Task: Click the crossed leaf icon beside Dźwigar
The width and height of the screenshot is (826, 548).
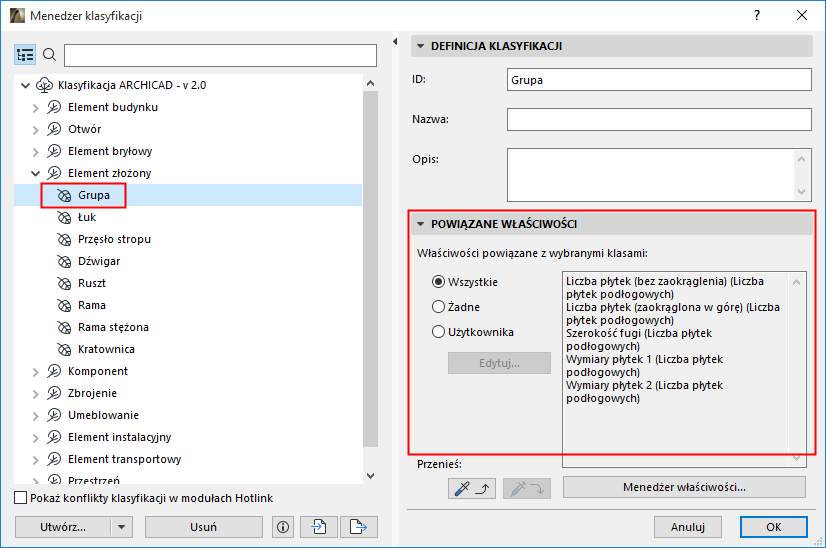Action: click(x=64, y=262)
